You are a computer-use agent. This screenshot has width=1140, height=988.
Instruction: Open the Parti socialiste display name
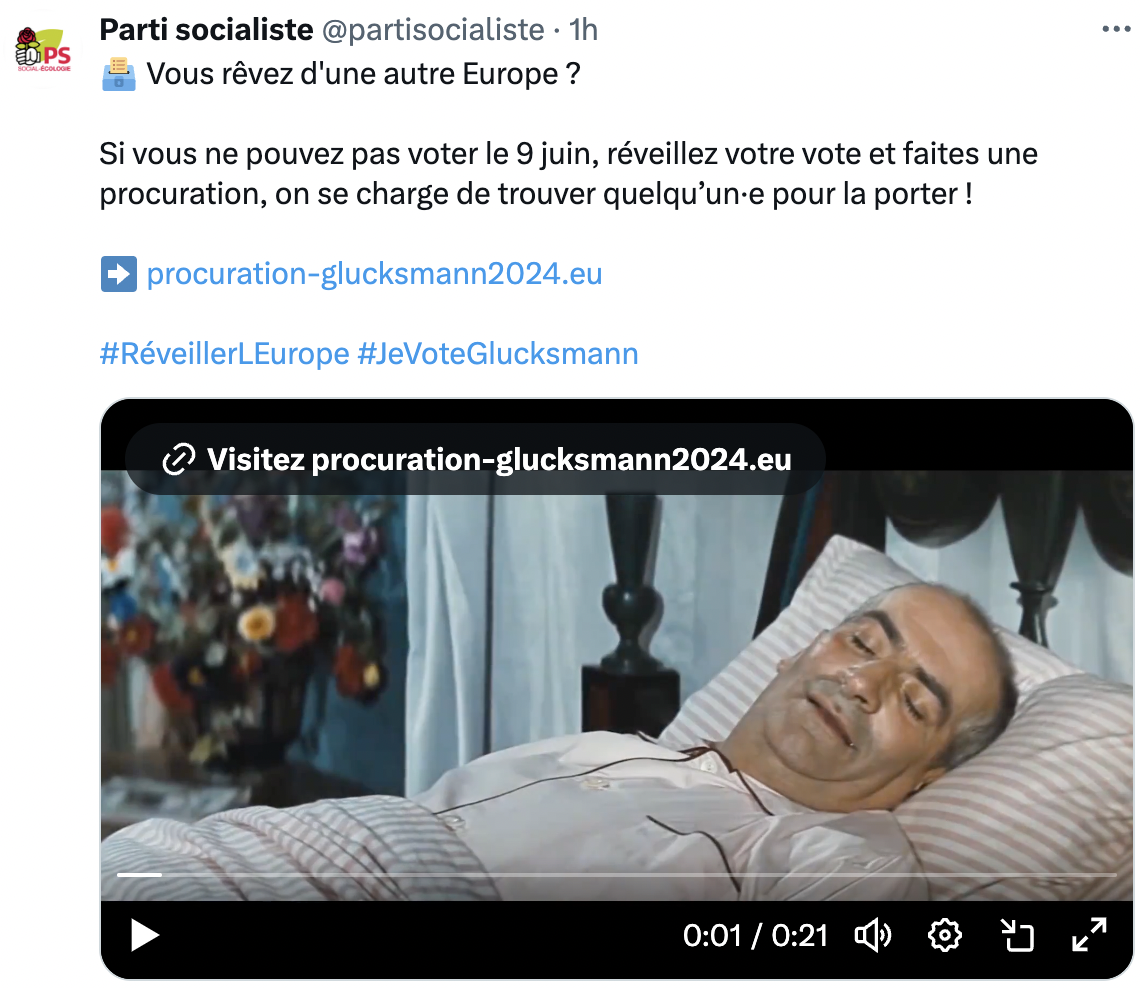(206, 30)
